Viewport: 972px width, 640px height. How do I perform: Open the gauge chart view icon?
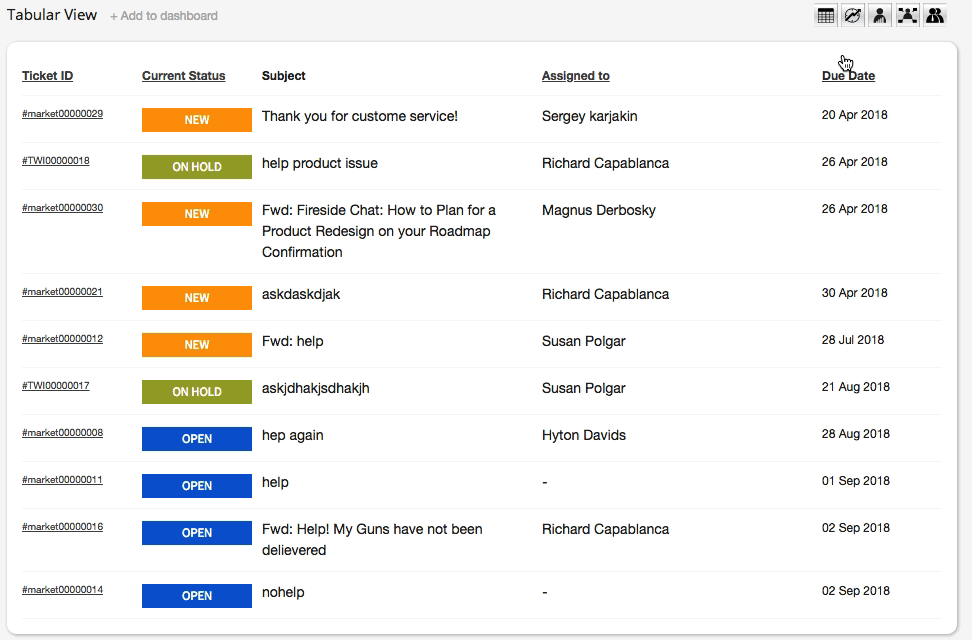[852, 15]
